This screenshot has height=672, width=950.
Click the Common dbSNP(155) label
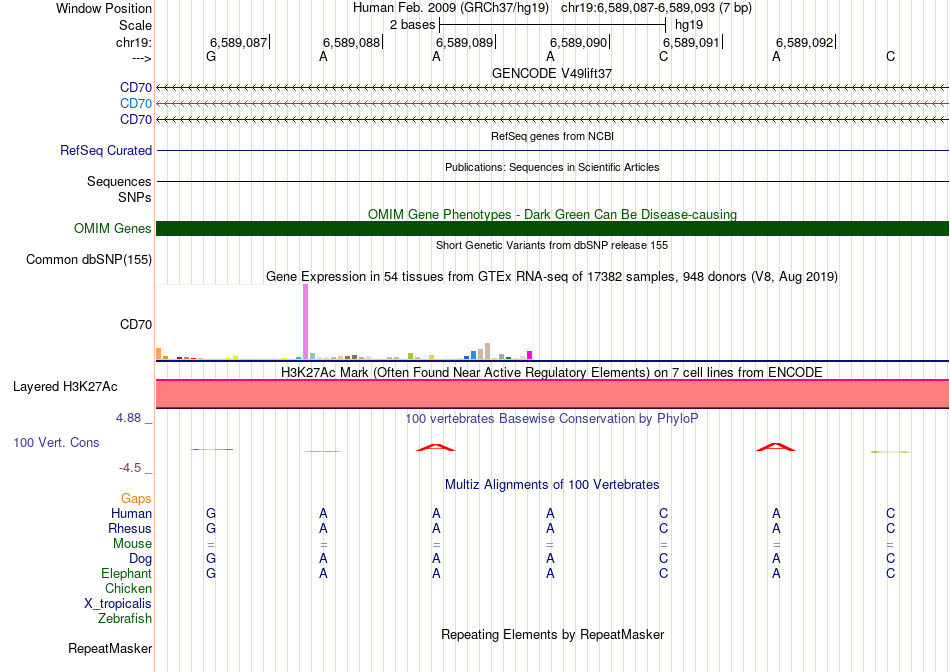[x=89, y=259]
